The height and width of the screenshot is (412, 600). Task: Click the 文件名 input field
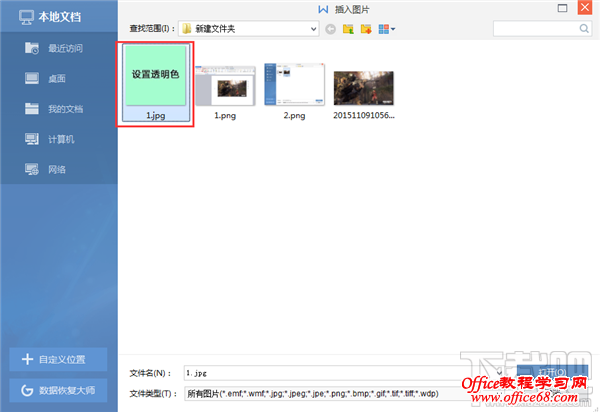click(x=344, y=373)
